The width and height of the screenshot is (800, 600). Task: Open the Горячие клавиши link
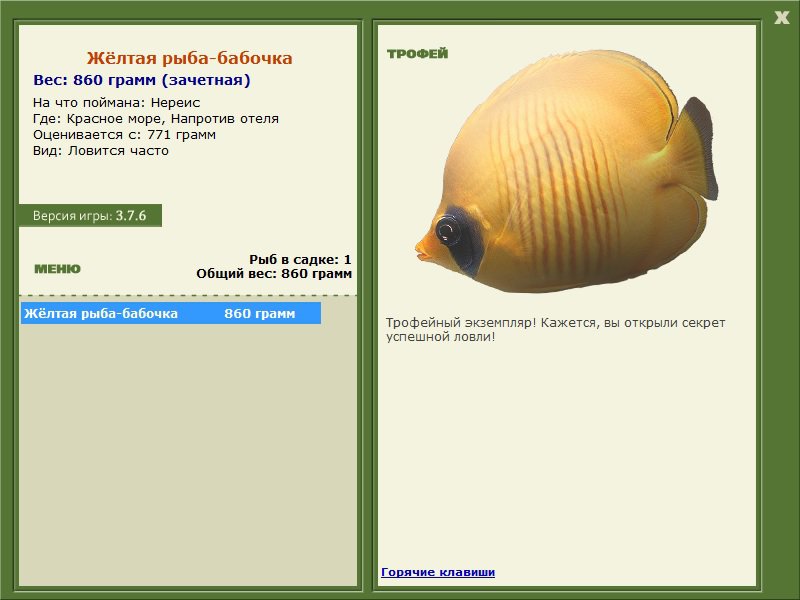pyautogui.click(x=438, y=572)
